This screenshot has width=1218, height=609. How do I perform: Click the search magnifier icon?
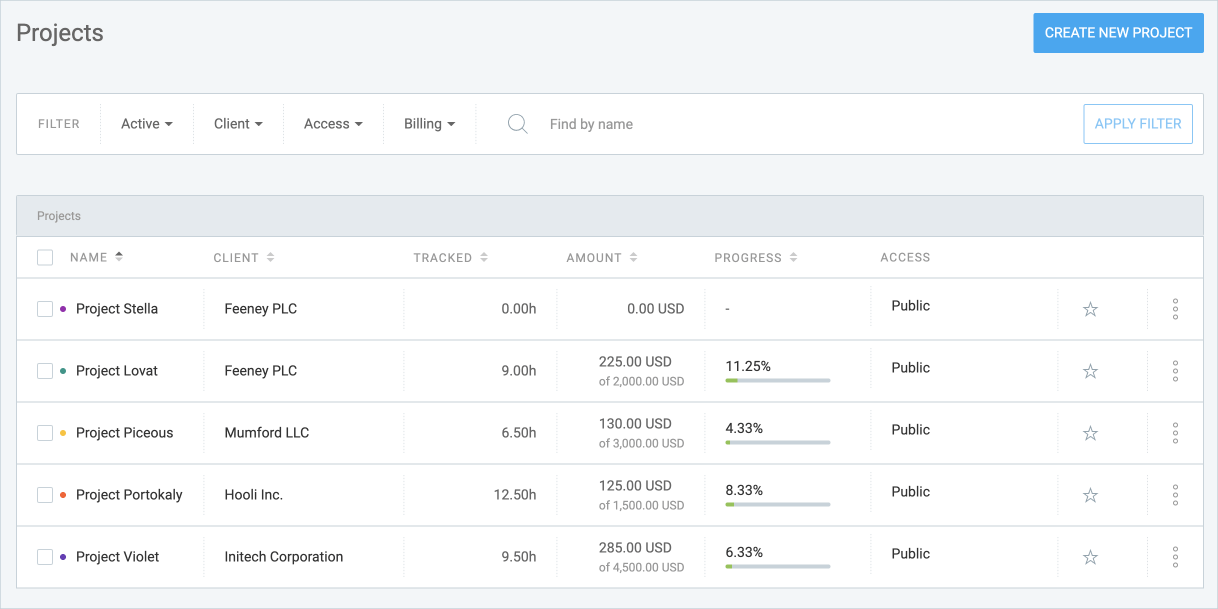pyautogui.click(x=517, y=123)
